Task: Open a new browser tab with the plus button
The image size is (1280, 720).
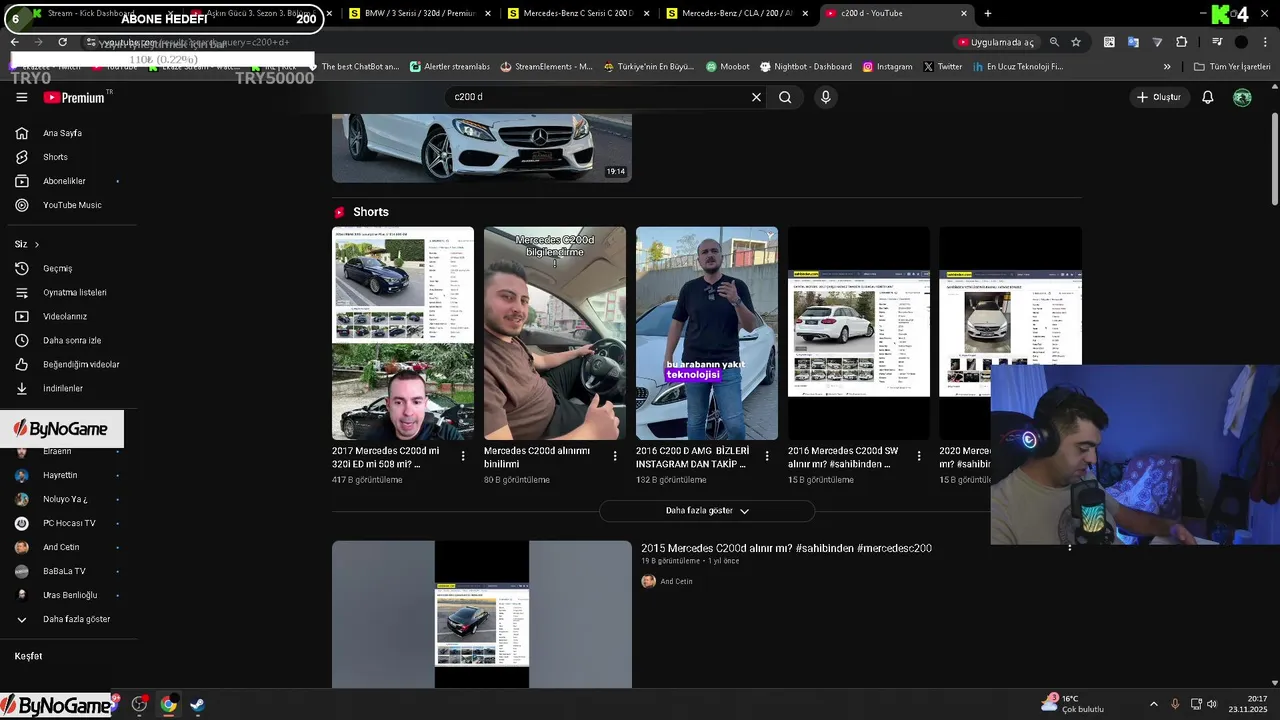Action: [988, 13]
